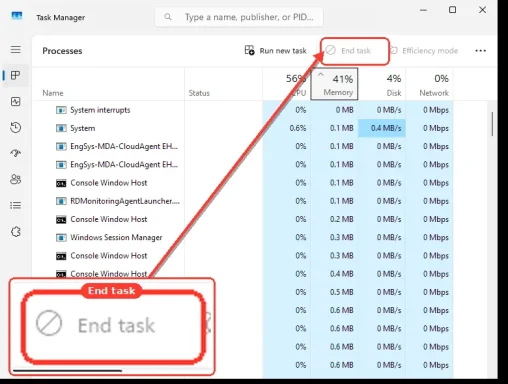
Task: Open Startup apps from the sidebar
Action: (x=16, y=153)
